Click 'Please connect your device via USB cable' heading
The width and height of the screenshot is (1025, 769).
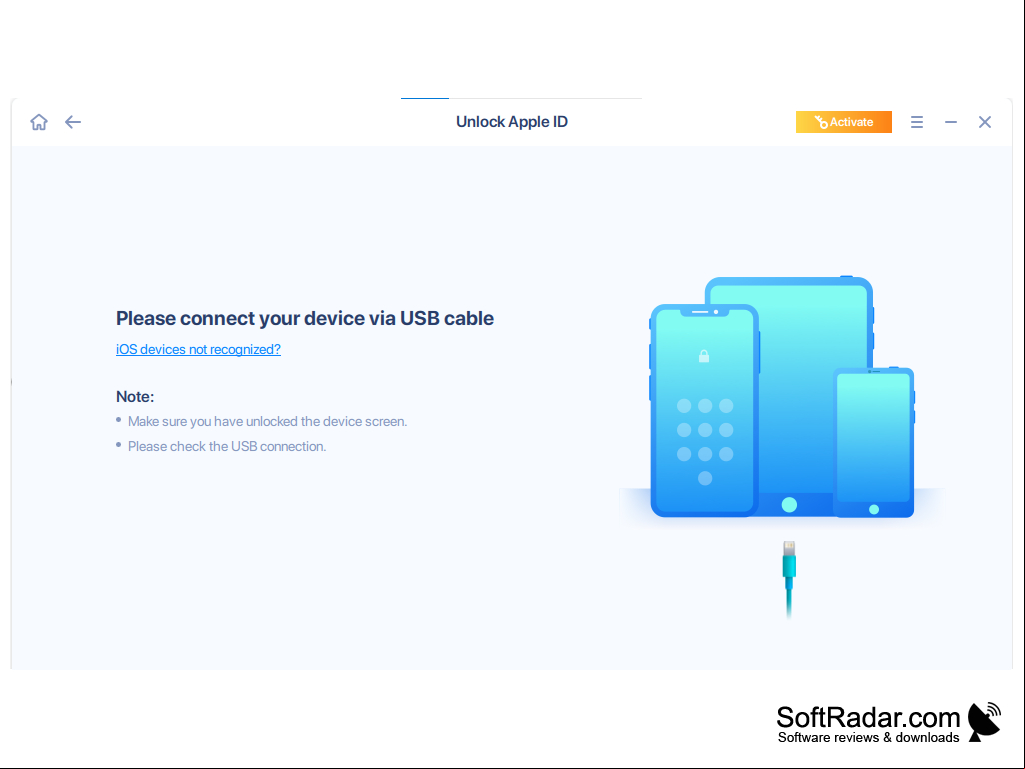[x=305, y=318]
